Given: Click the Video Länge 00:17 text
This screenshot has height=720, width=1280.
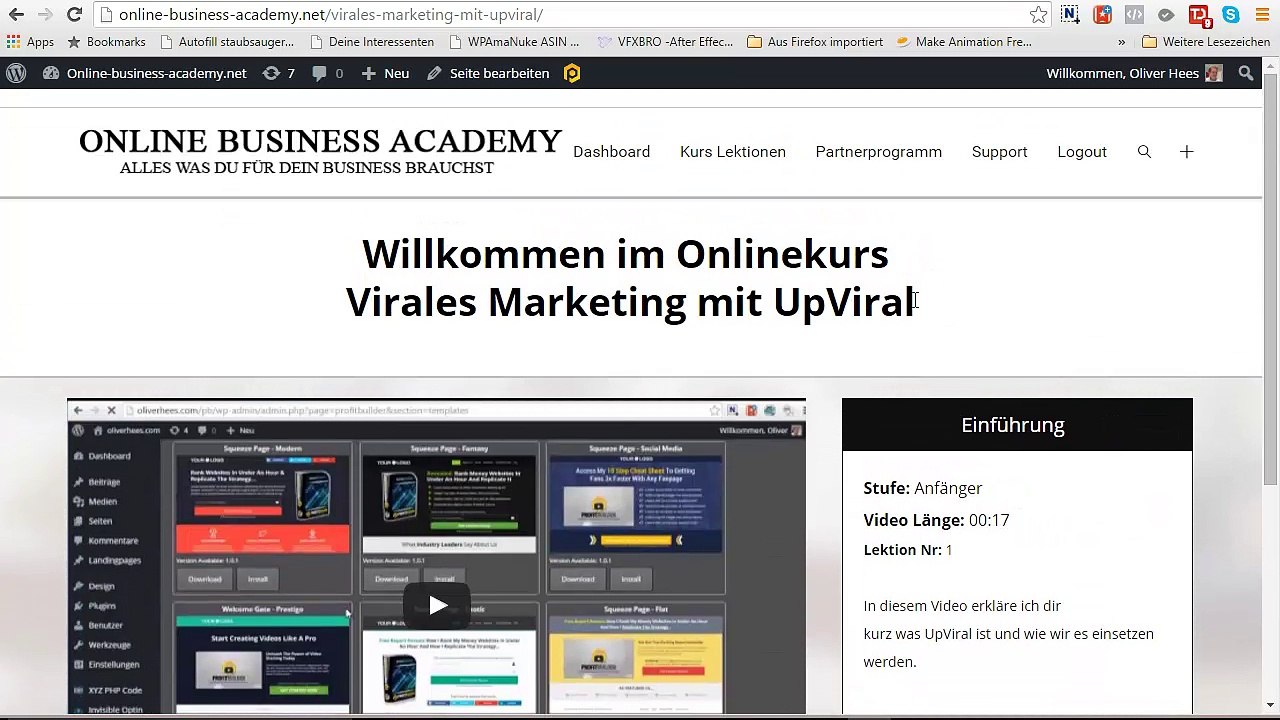Looking at the screenshot, I should tap(936, 520).
